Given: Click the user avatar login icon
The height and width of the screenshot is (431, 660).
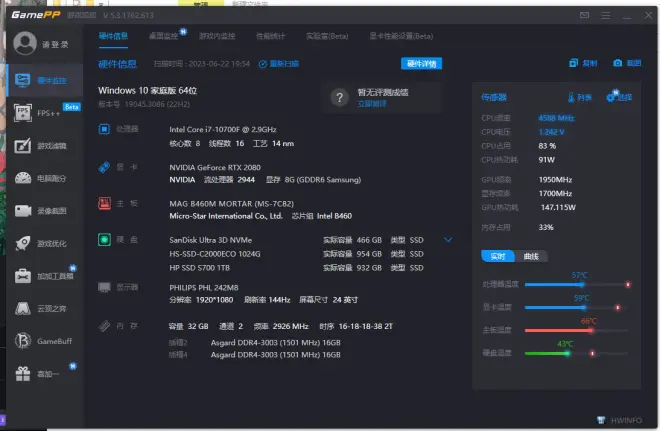Looking at the screenshot, I should 25,43.
